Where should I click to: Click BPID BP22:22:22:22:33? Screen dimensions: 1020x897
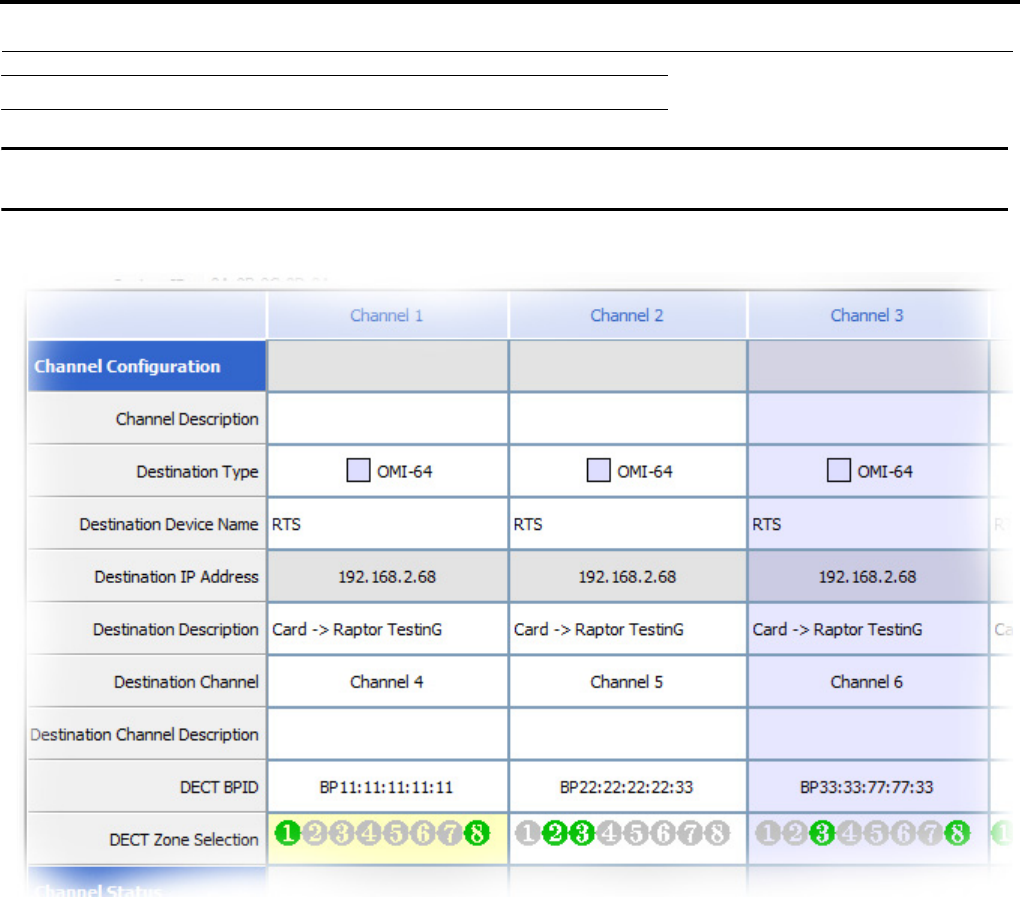626,787
